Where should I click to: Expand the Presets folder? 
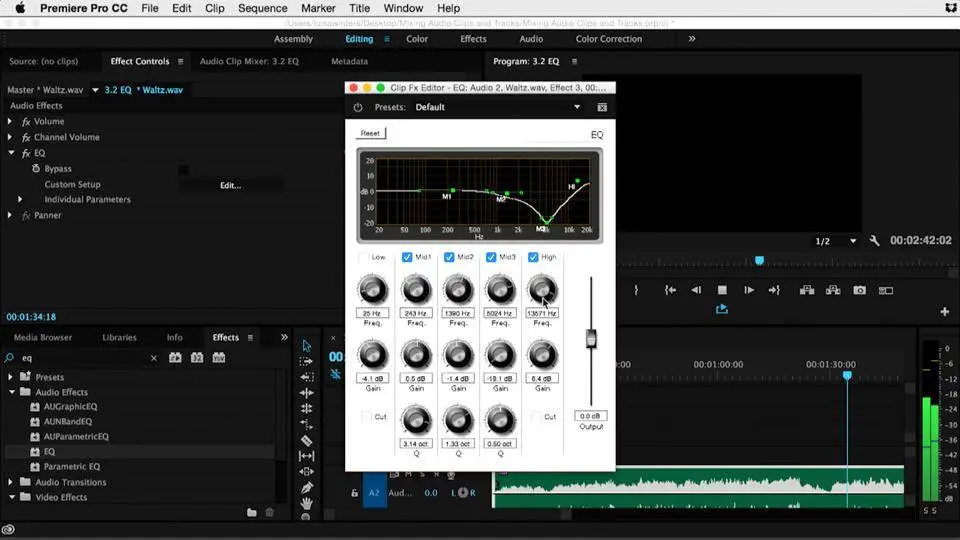pos(10,377)
